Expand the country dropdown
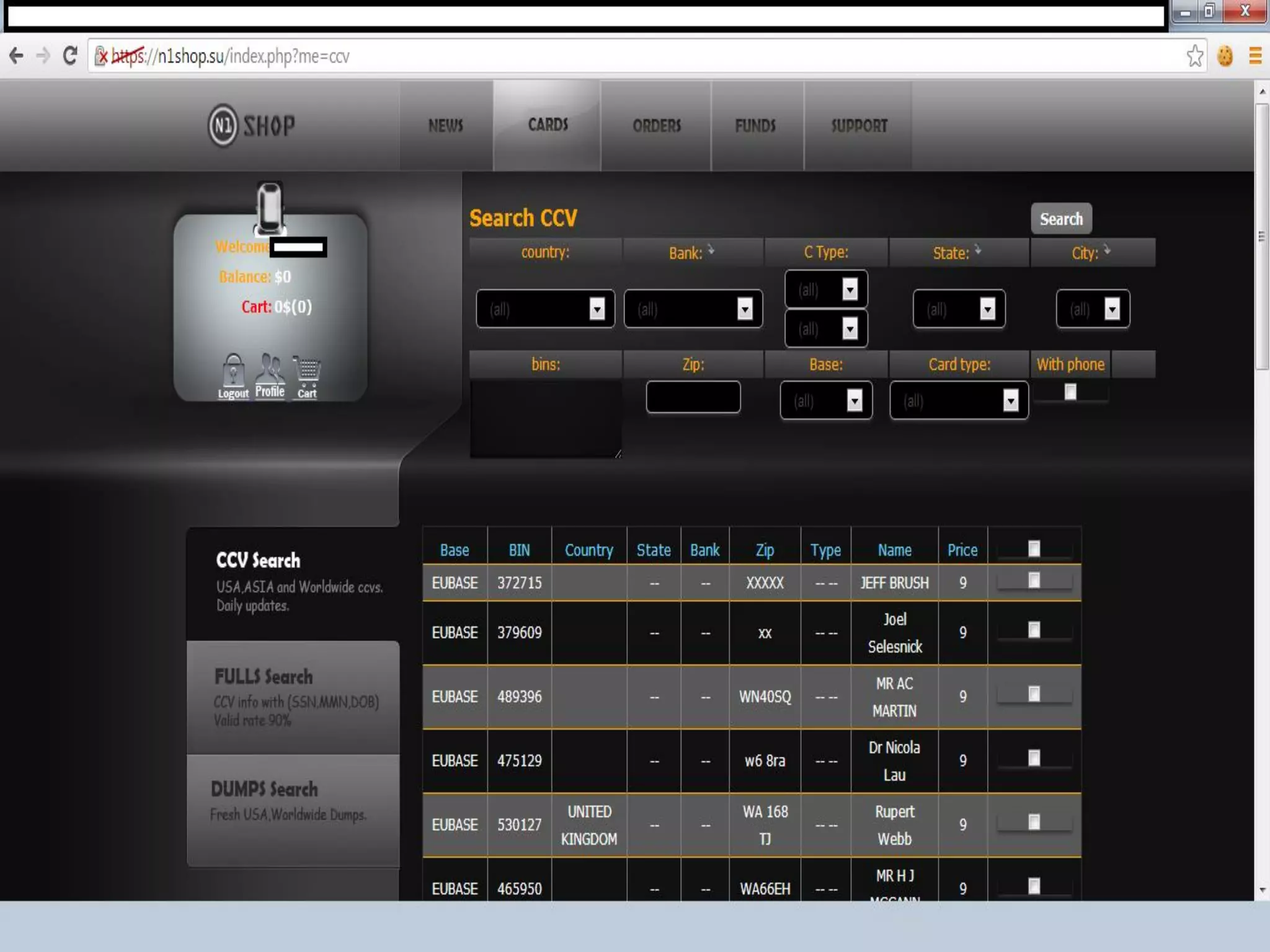Image resolution: width=1270 pixels, height=952 pixels. tap(545, 309)
